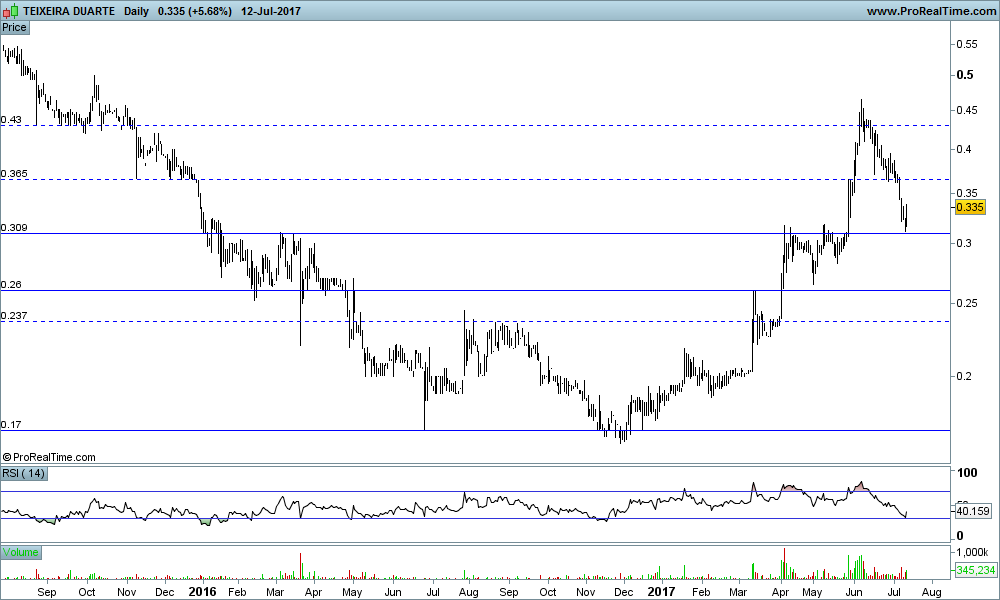Click the 0.335 (+5.68%) quote text
The height and width of the screenshot is (600, 1000).
pyautogui.click(x=195, y=11)
